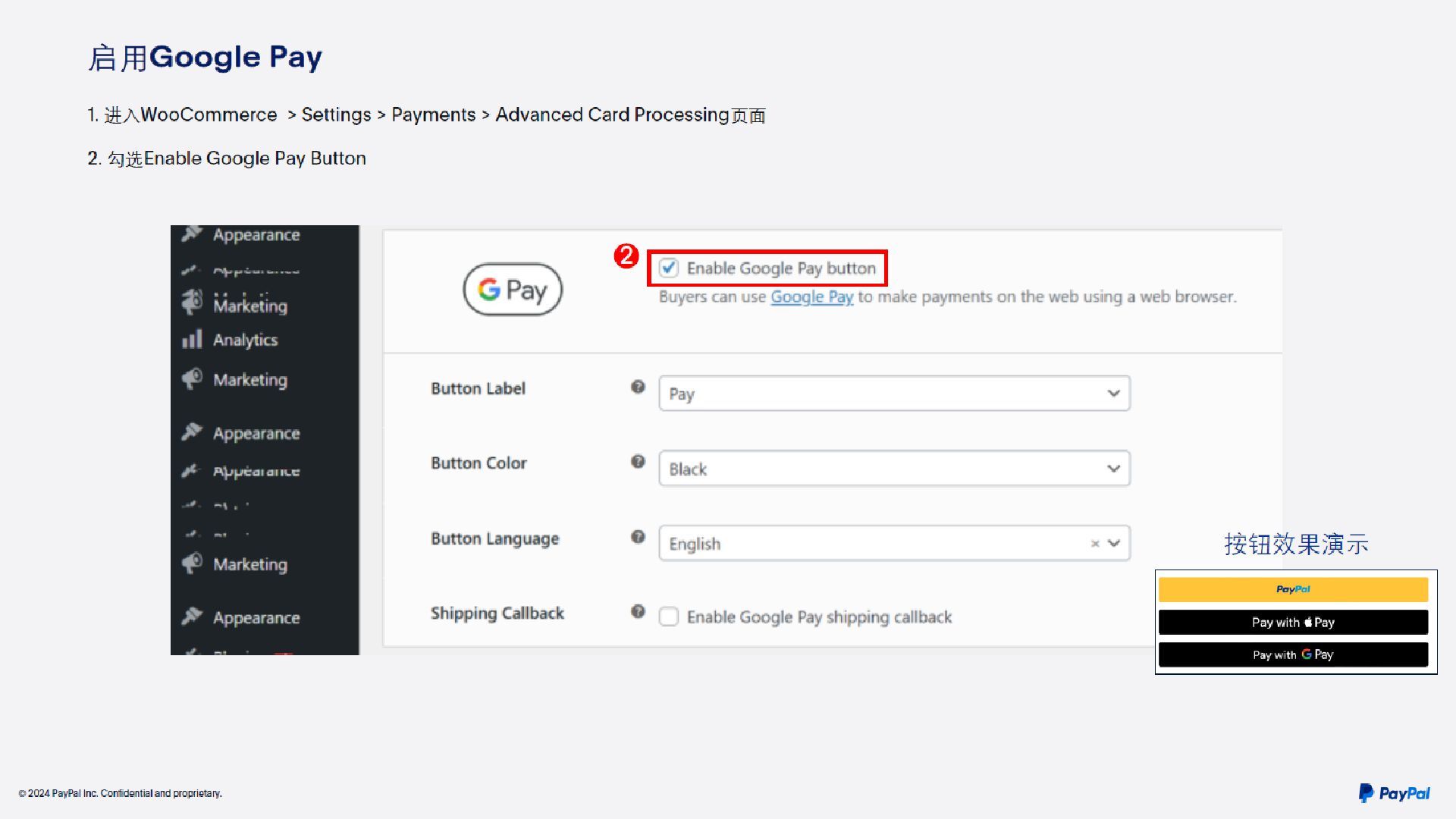Click the Button Label field label
Viewport: 1456px width, 819px height.
pos(478,388)
